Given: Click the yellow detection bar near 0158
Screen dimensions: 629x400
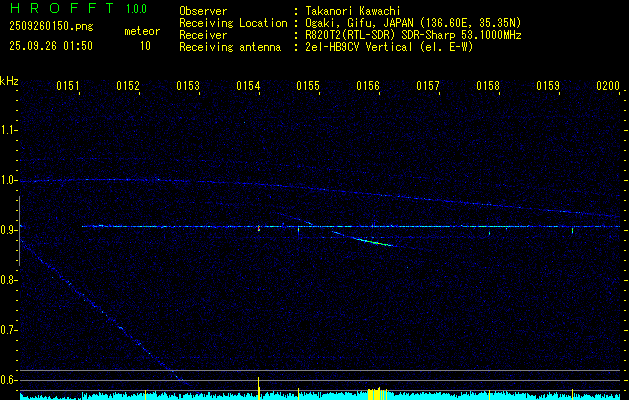Looking at the screenshot, I should 489,394.
